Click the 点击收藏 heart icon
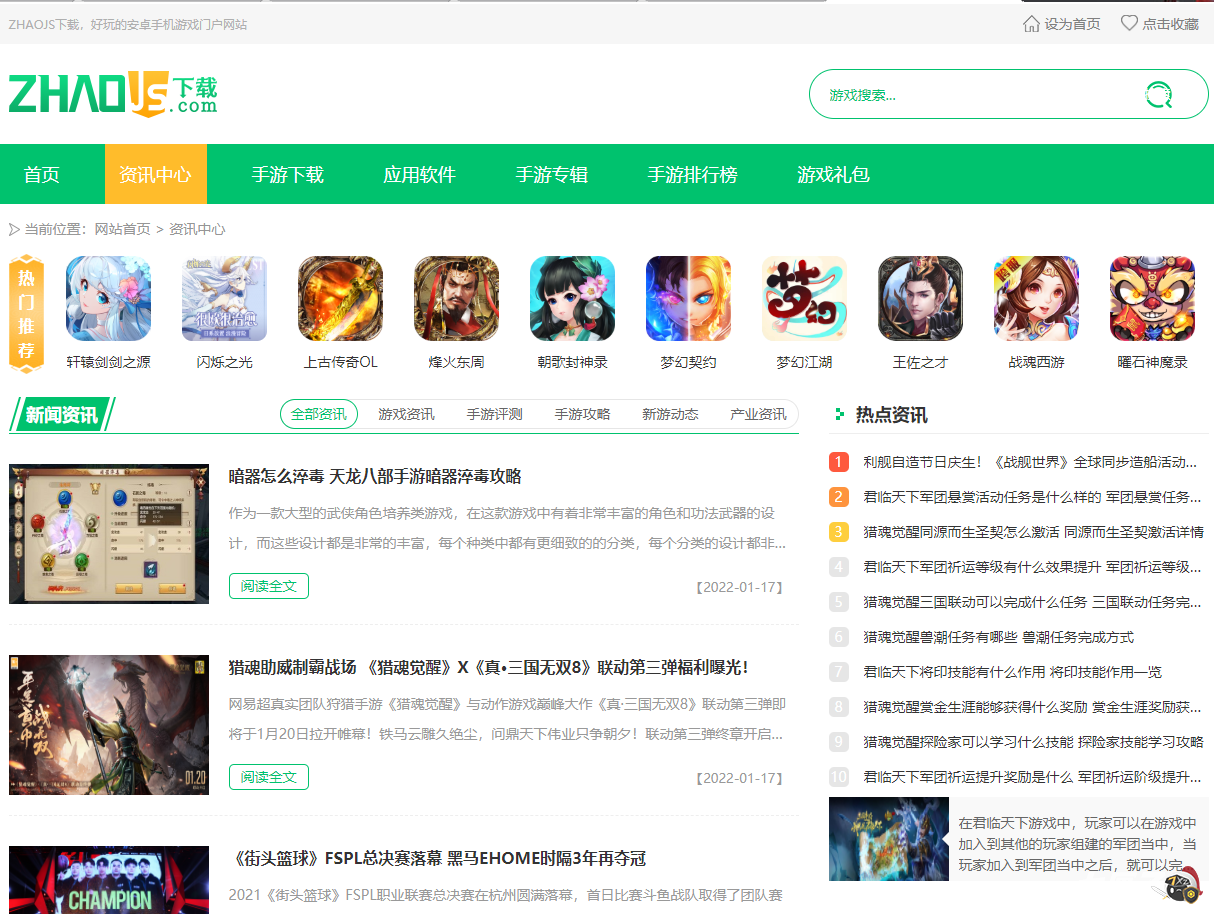The image size is (1214, 914). [x=1129, y=23]
